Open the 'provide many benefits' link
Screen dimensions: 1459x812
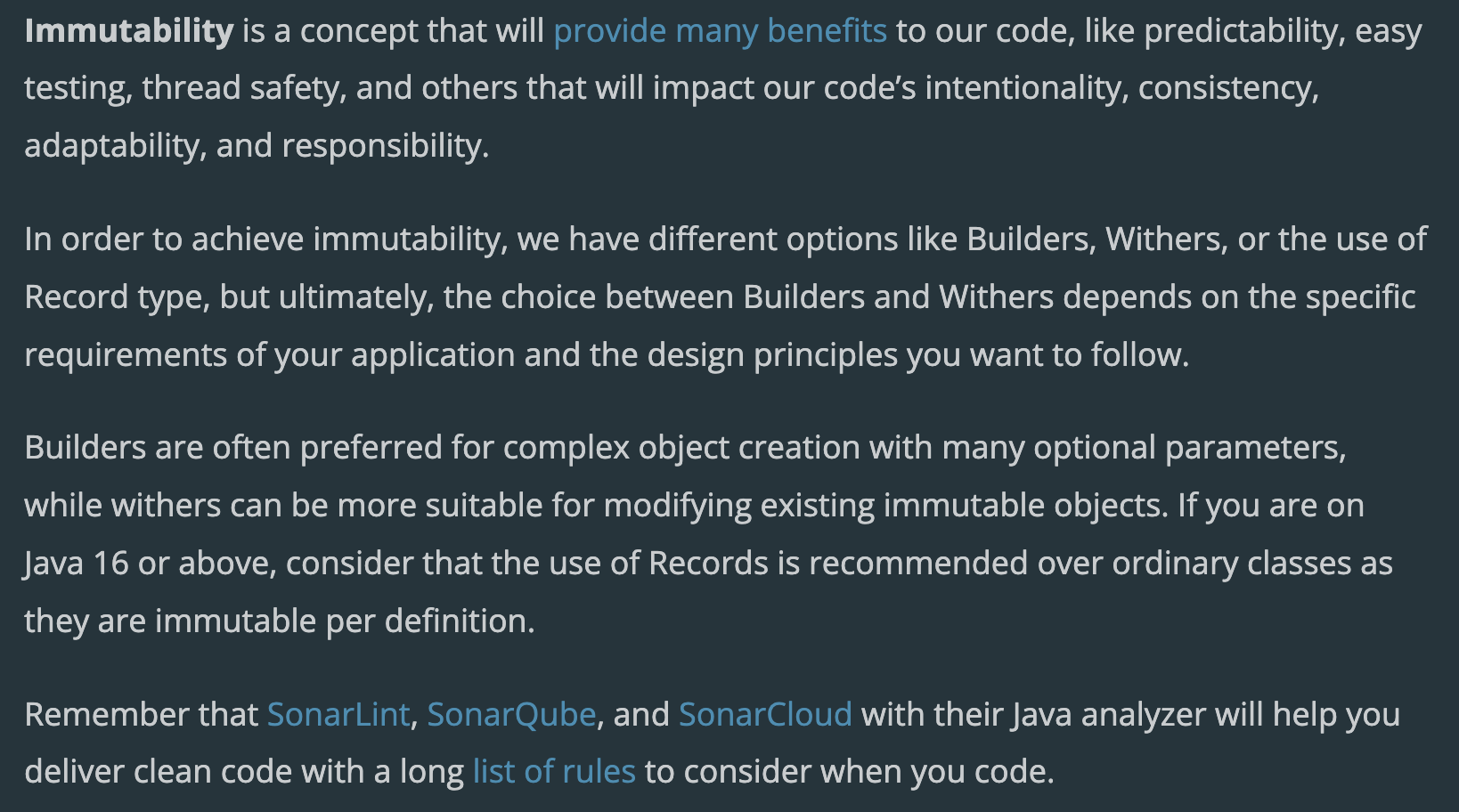click(720, 32)
